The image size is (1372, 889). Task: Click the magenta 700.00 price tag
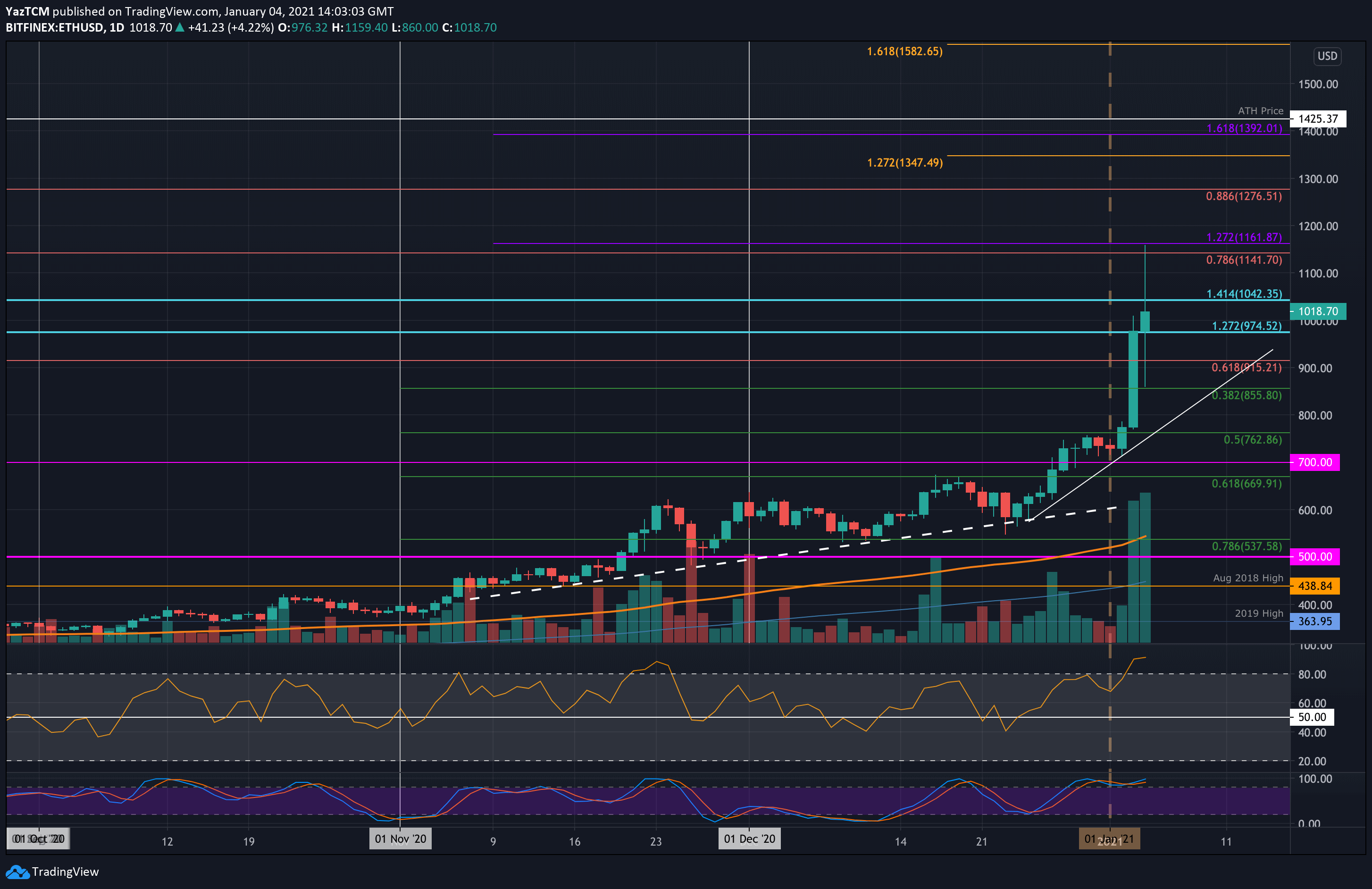(1315, 462)
